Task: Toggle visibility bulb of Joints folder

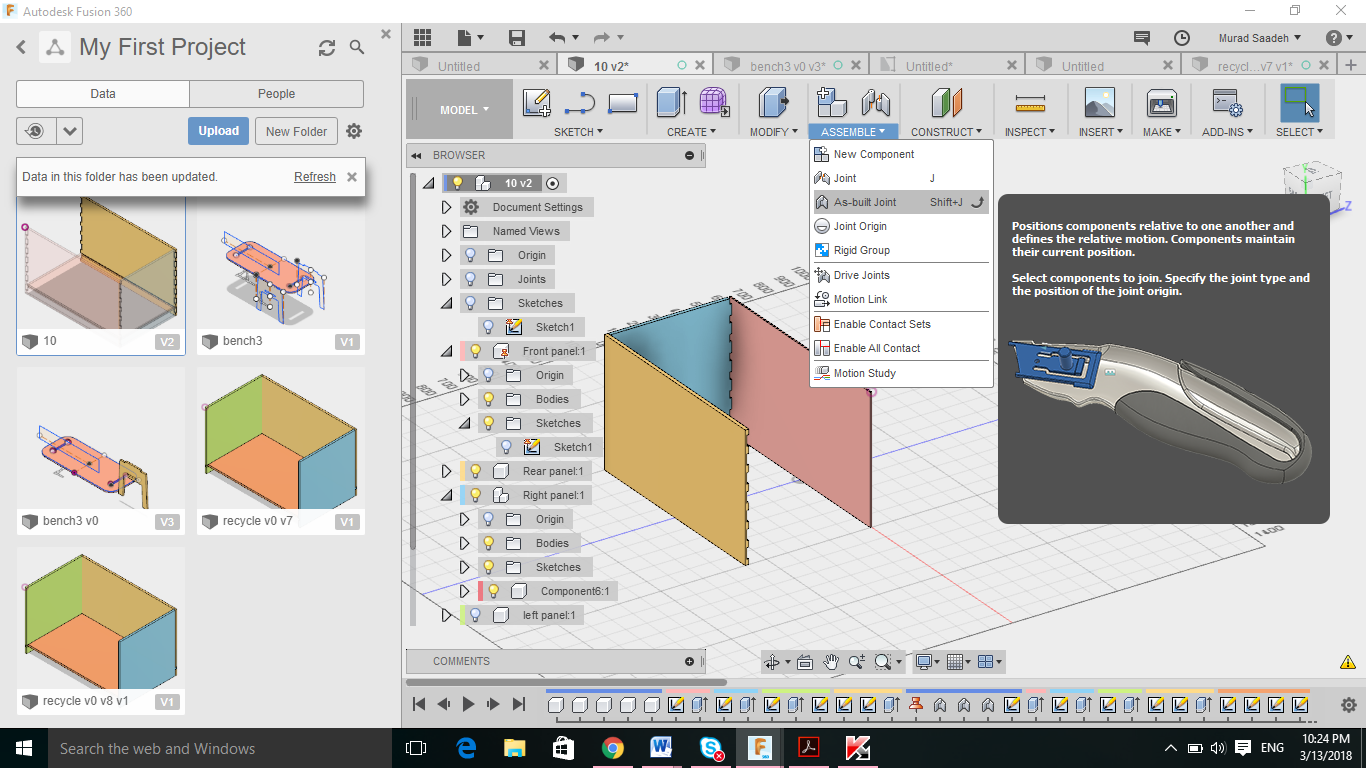Action: (x=470, y=279)
